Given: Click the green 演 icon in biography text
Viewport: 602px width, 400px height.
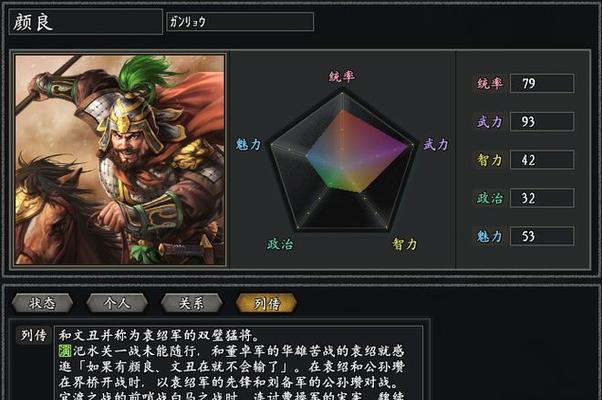Looking at the screenshot, I should [65, 351].
